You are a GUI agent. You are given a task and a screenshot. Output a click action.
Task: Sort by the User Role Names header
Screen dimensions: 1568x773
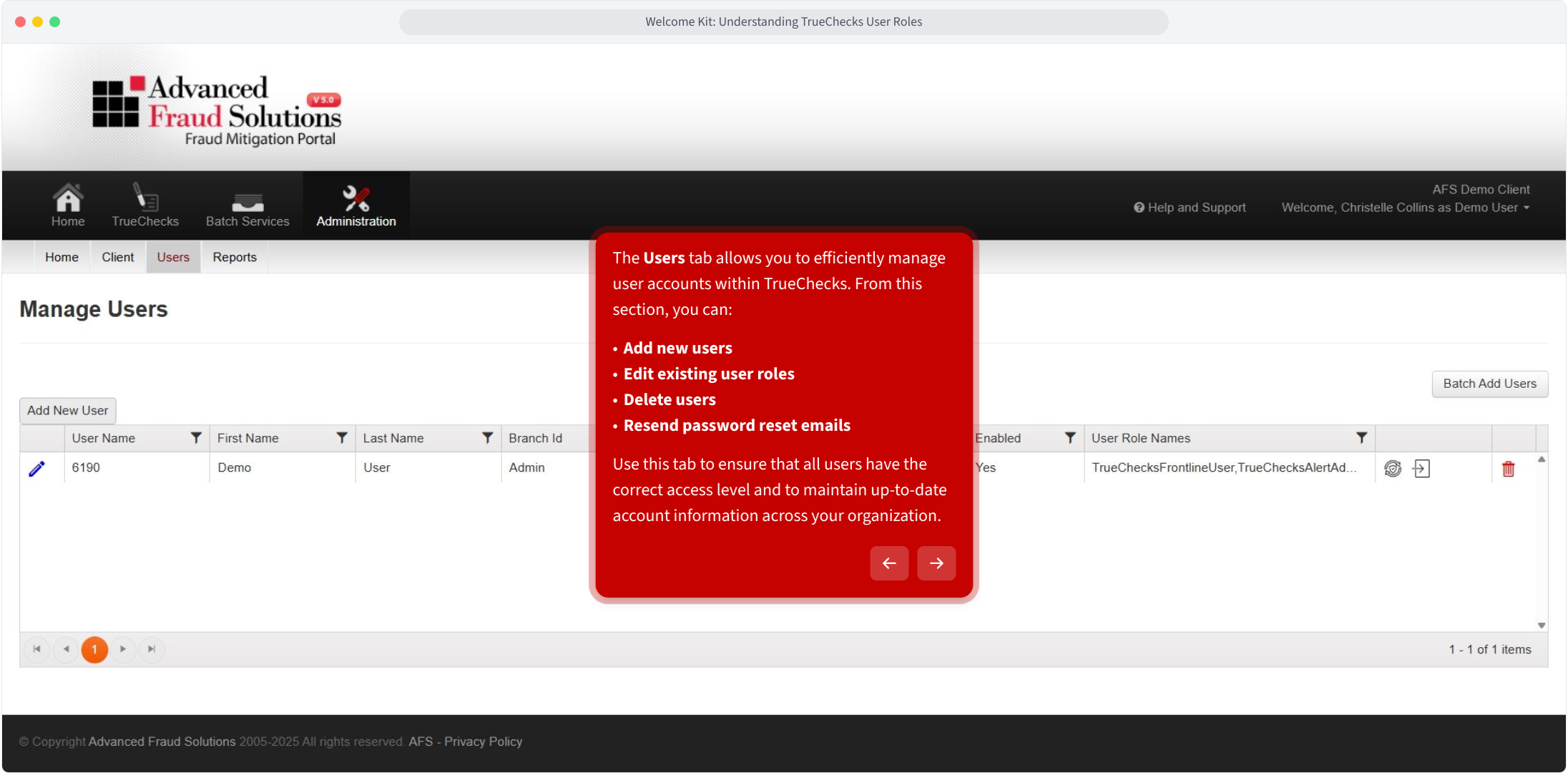click(x=1141, y=438)
